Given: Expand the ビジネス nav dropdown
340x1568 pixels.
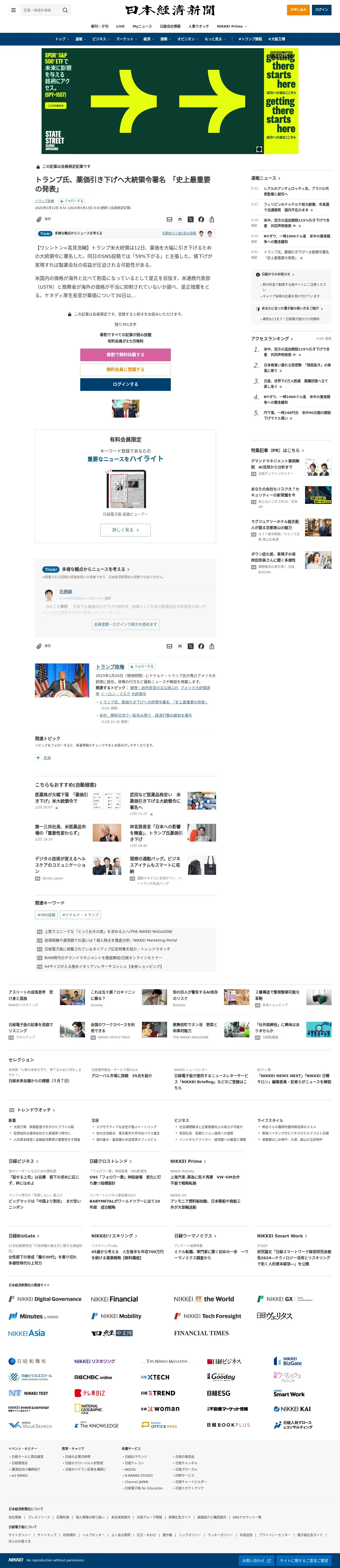Looking at the screenshot, I should (101, 39).
